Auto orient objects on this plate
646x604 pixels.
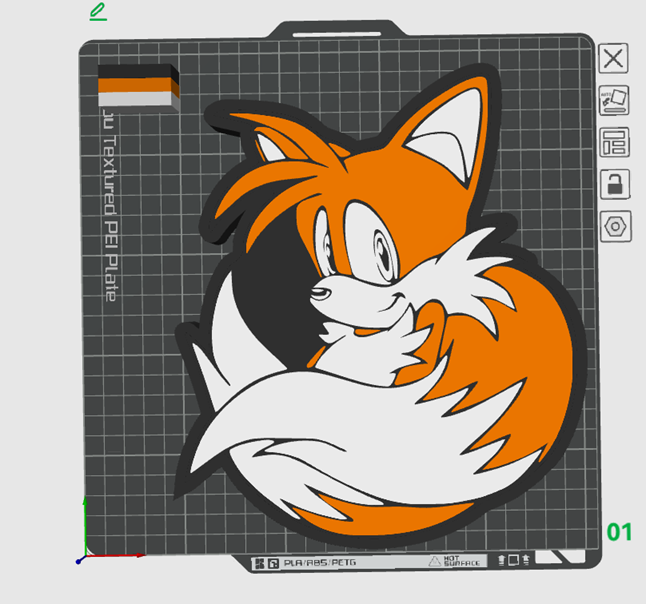click(613, 100)
